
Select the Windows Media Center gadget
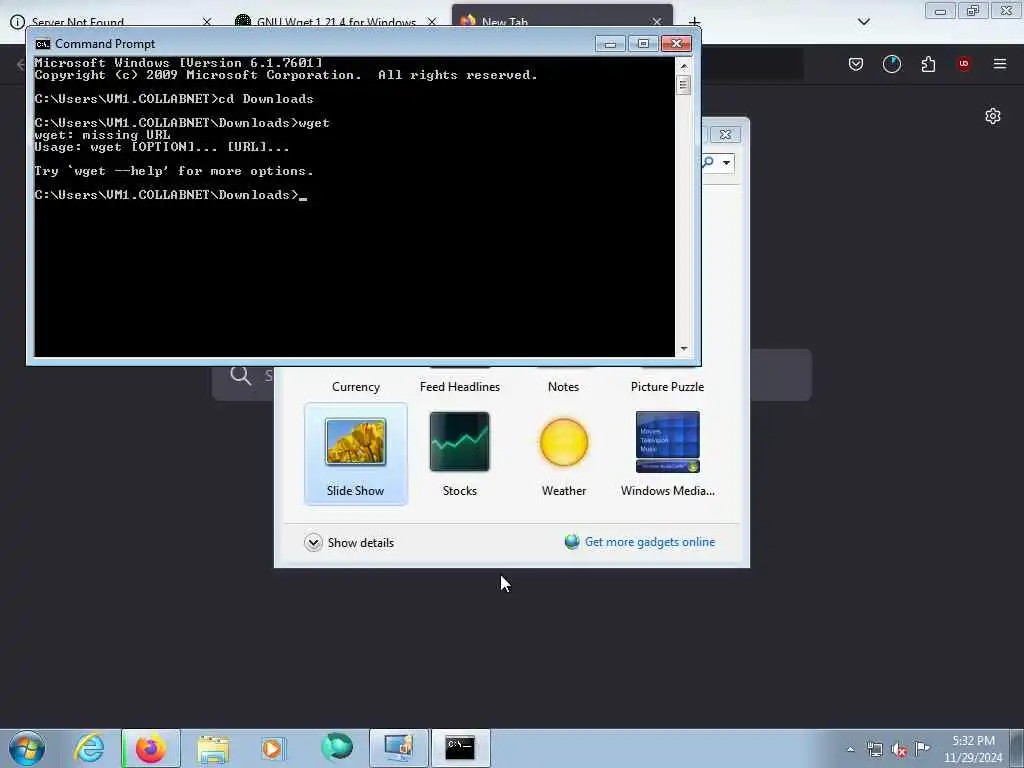[x=667, y=454]
